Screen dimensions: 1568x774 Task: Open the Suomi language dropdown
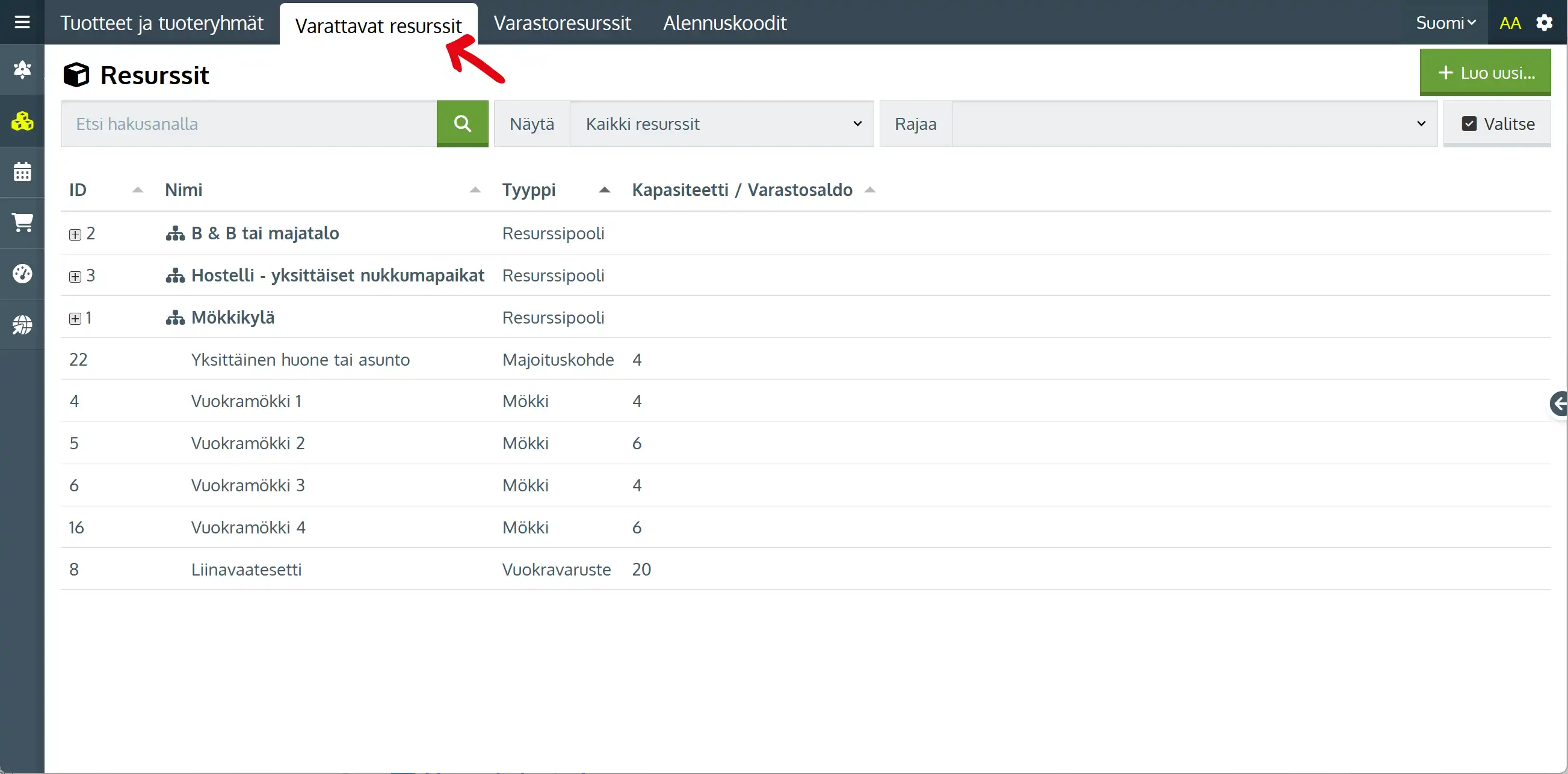[x=1446, y=23]
